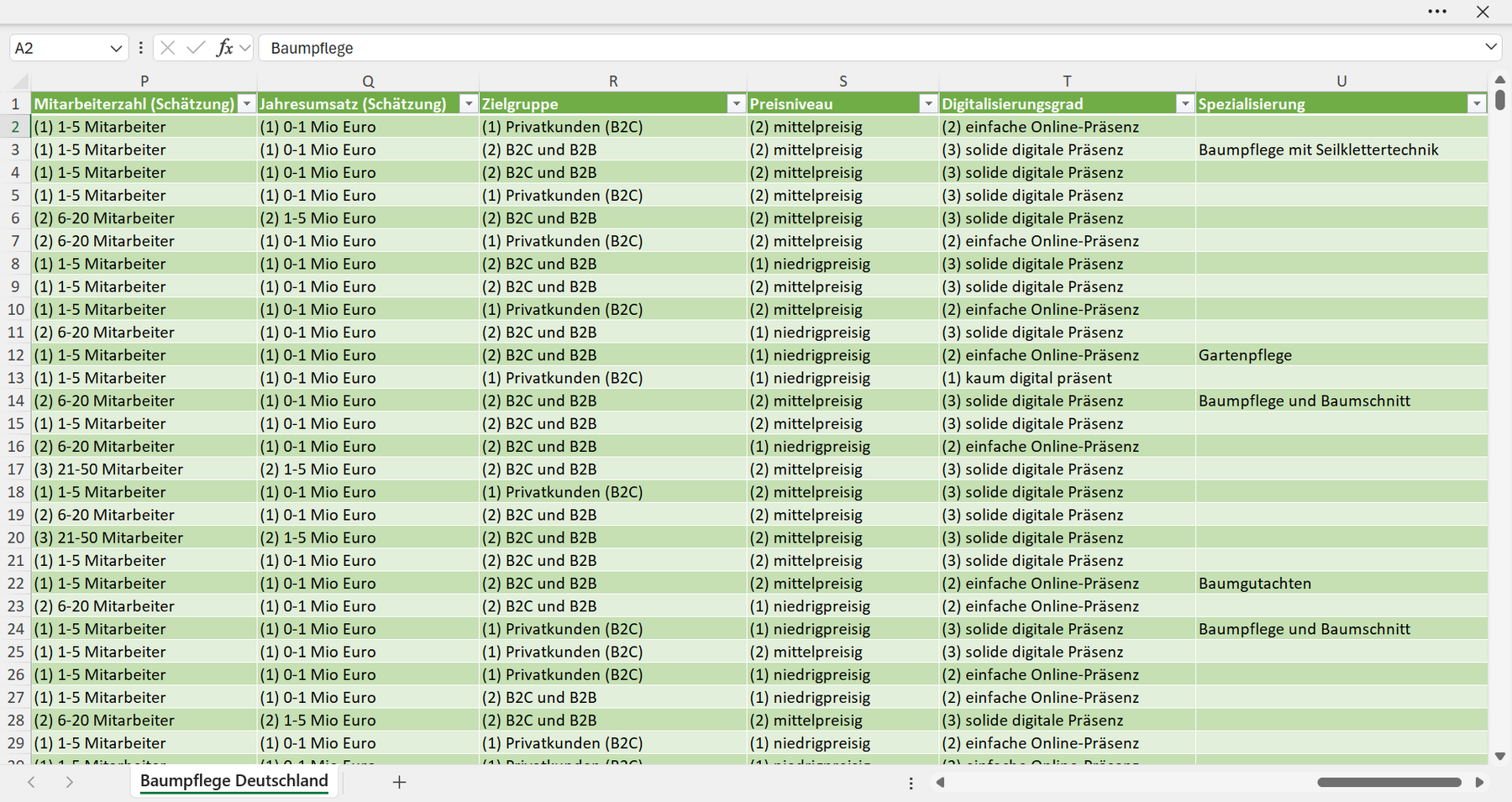The image size is (1512, 802).
Task: Click horizontal scroll left arrow
Action: click(x=940, y=782)
